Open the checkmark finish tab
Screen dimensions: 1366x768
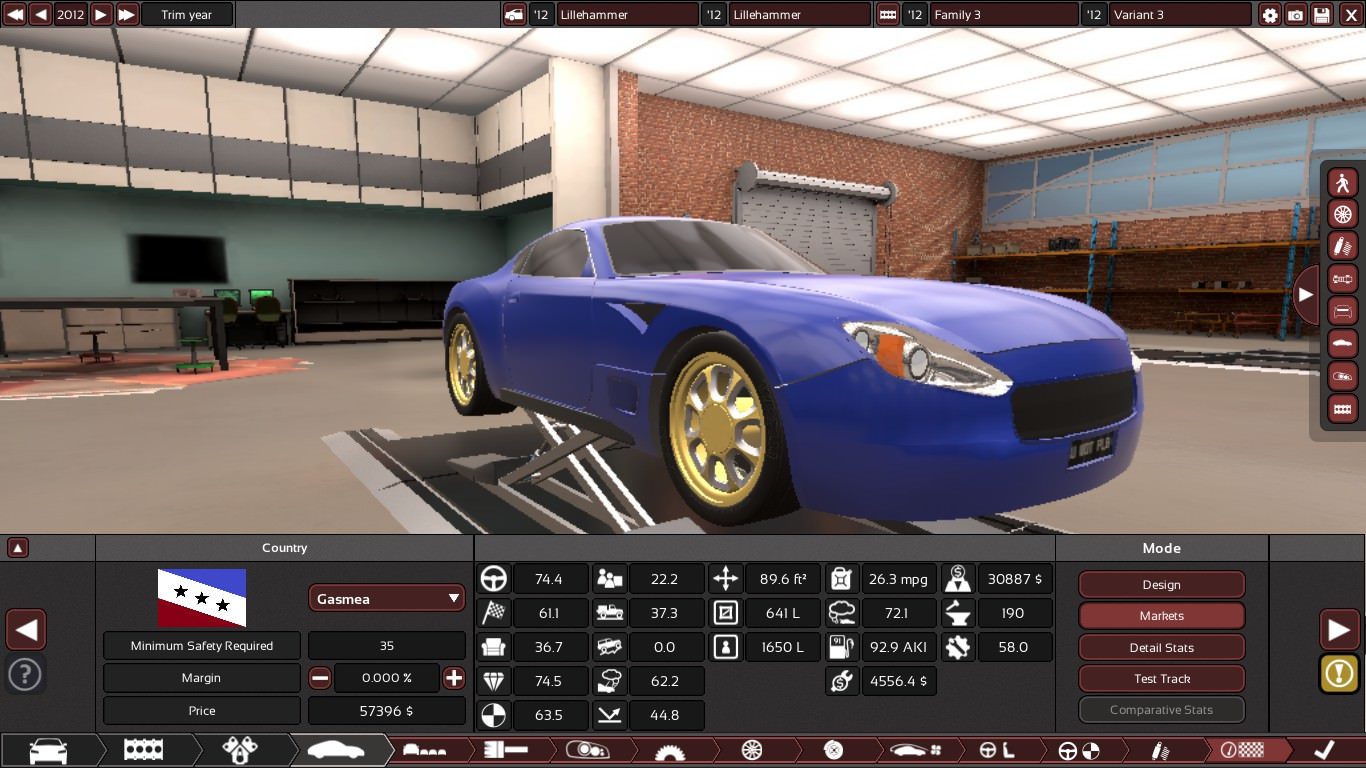click(x=1324, y=750)
